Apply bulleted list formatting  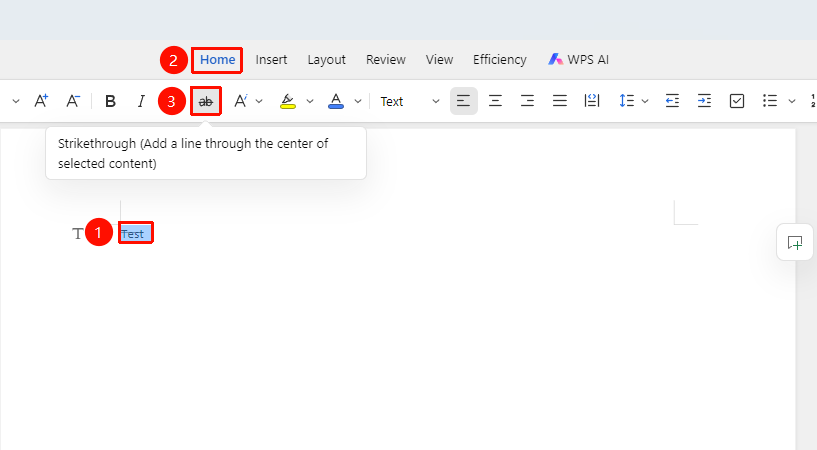[x=770, y=101]
